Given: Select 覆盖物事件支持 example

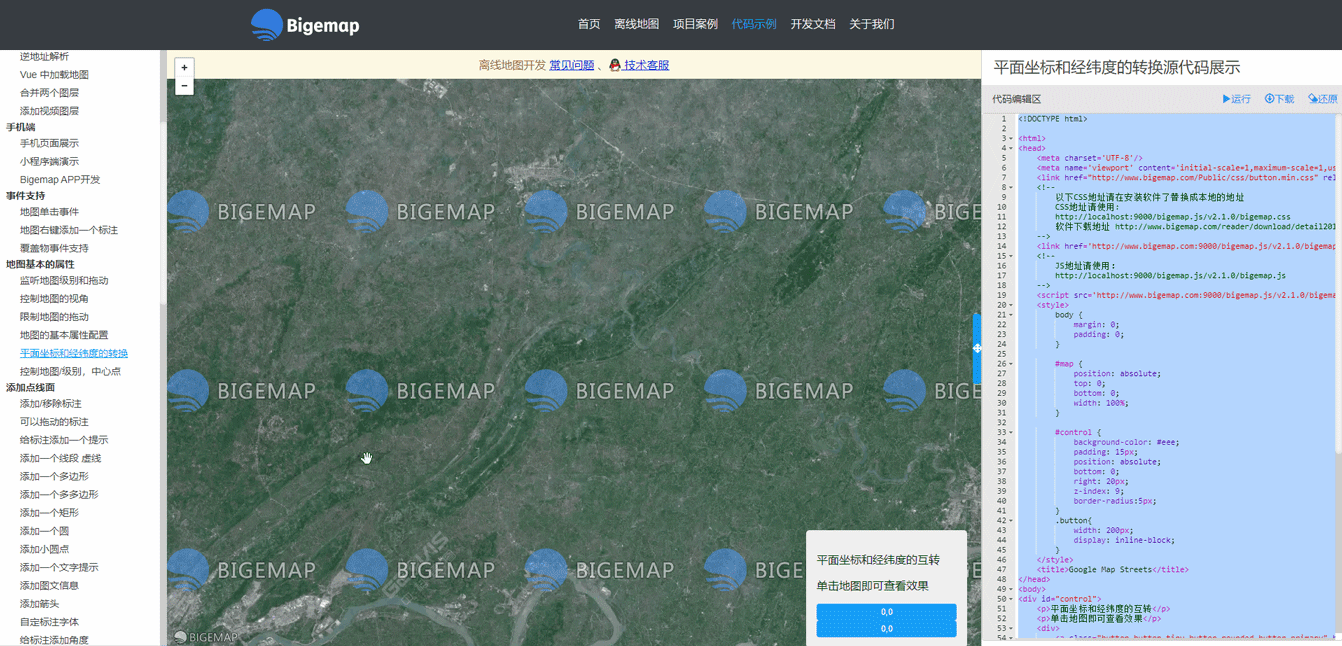Looking at the screenshot, I should (x=54, y=248).
